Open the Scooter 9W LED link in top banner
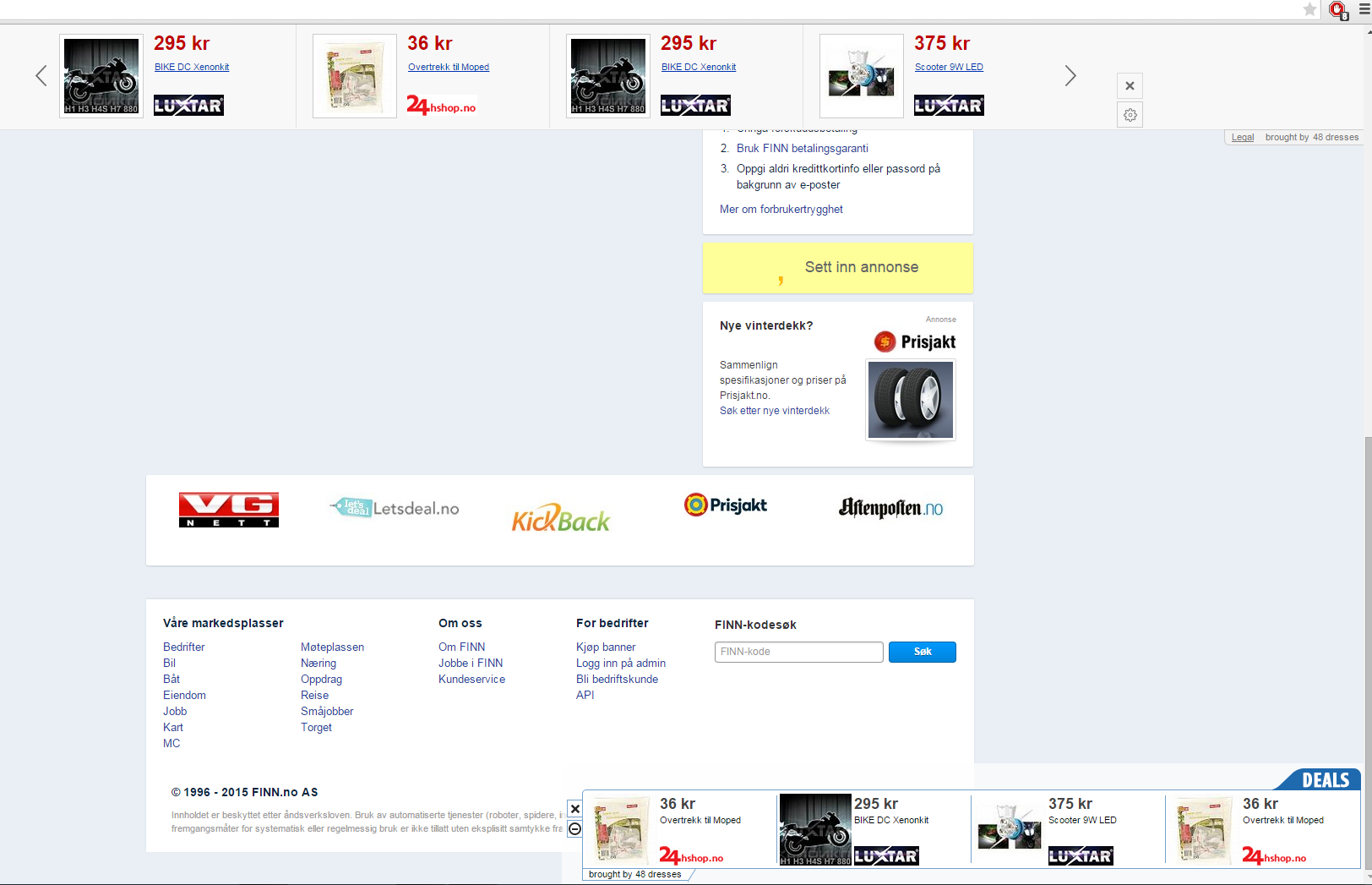1372x885 pixels. click(949, 67)
